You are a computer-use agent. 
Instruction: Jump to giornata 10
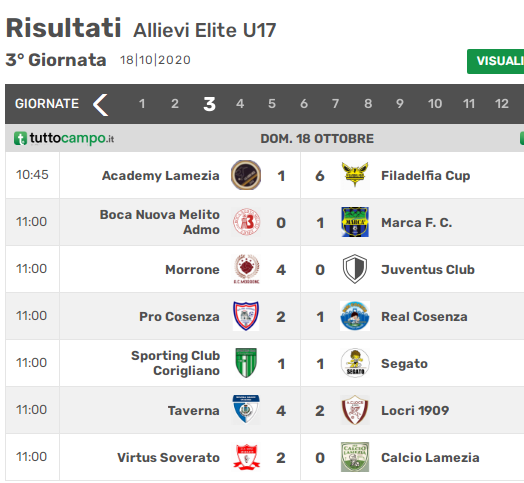[435, 104]
